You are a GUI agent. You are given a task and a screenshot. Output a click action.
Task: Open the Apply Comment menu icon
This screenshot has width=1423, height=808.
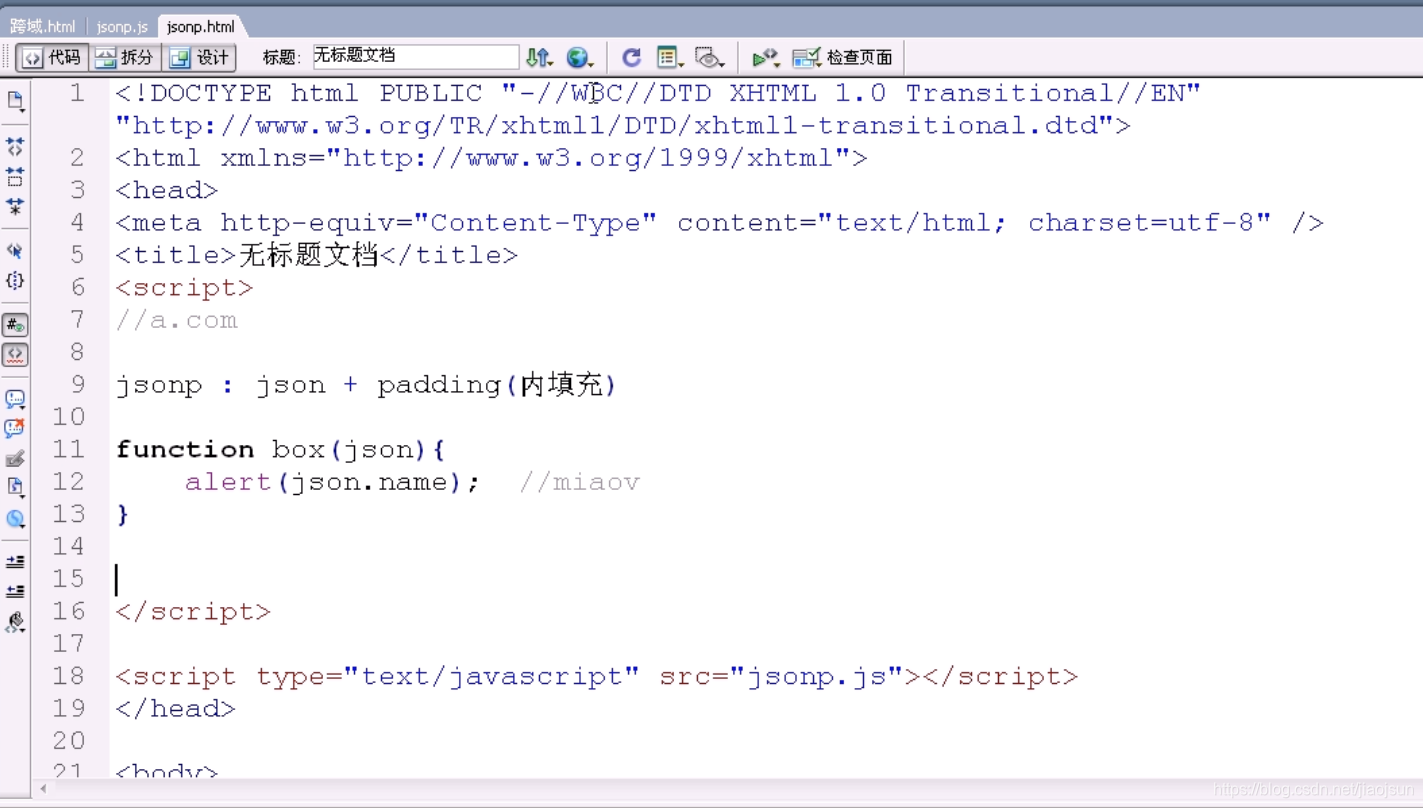pyautogui.click(x=15, y=400)
